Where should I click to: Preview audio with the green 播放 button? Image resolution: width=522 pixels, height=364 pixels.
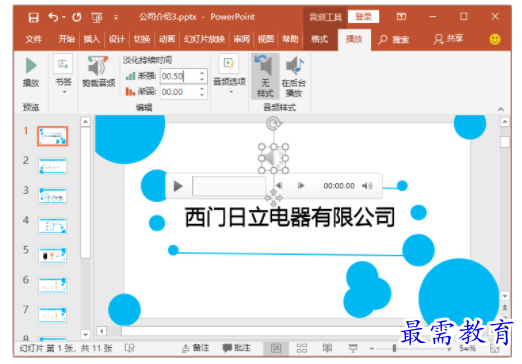31,72
